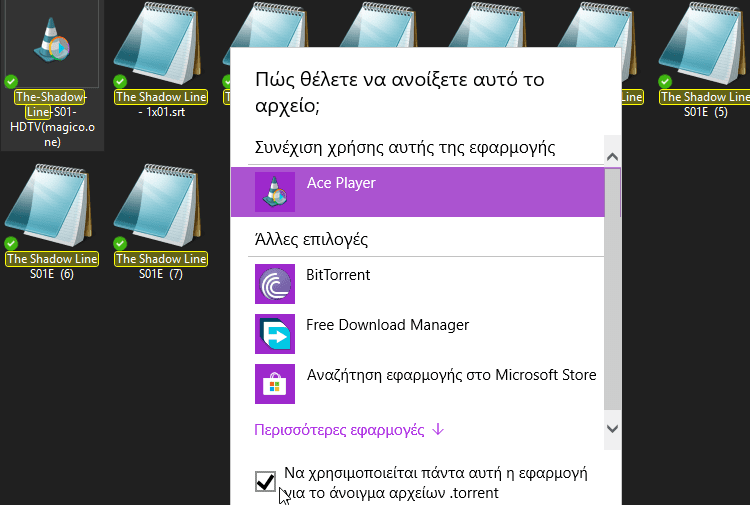Click the dialog scrollbar down arrow
The width and height of the screenshot is (750, 505).
click(612, 428)
